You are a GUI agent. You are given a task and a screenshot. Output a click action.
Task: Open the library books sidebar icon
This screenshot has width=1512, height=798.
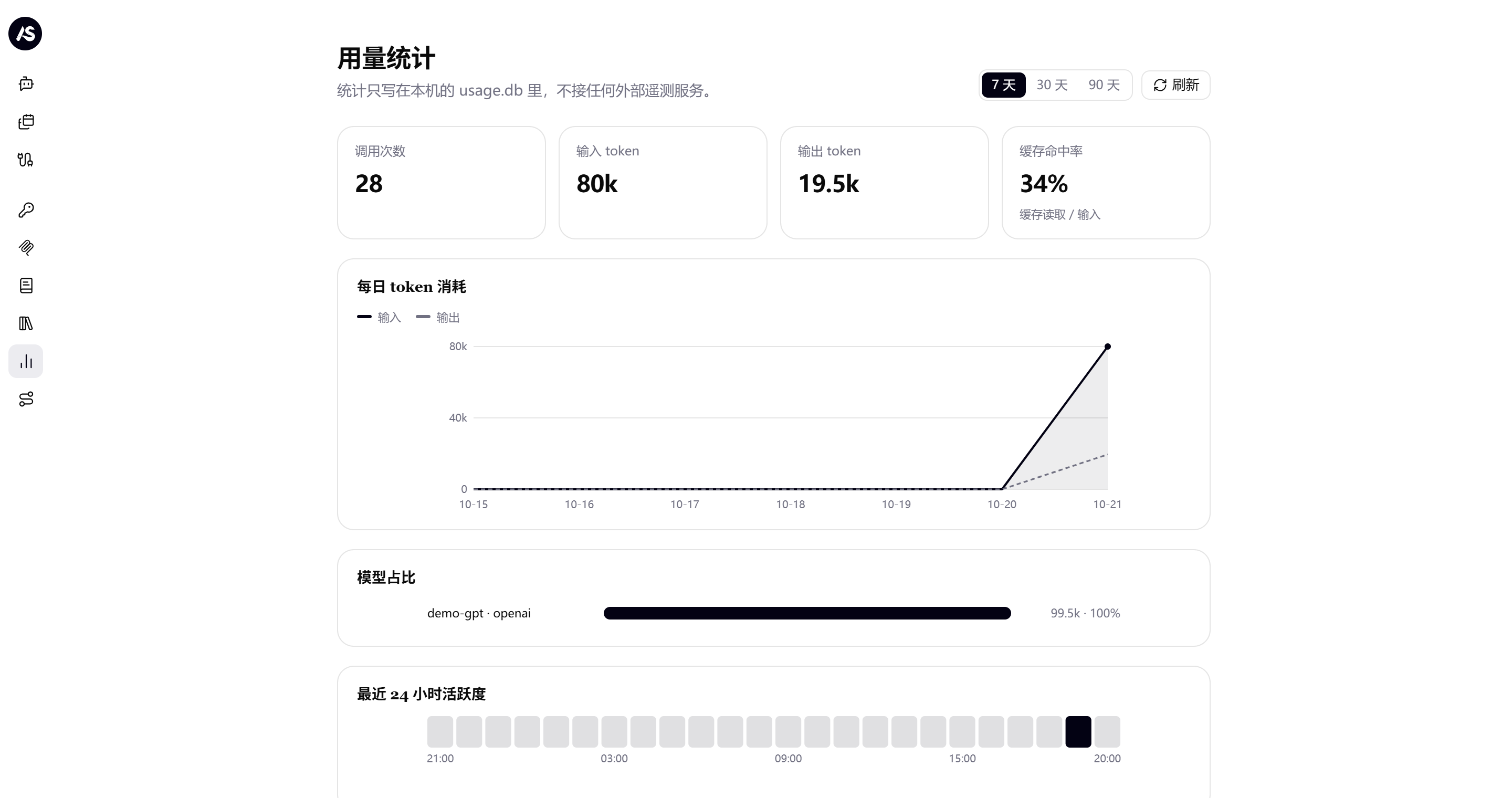pos(26,323)
